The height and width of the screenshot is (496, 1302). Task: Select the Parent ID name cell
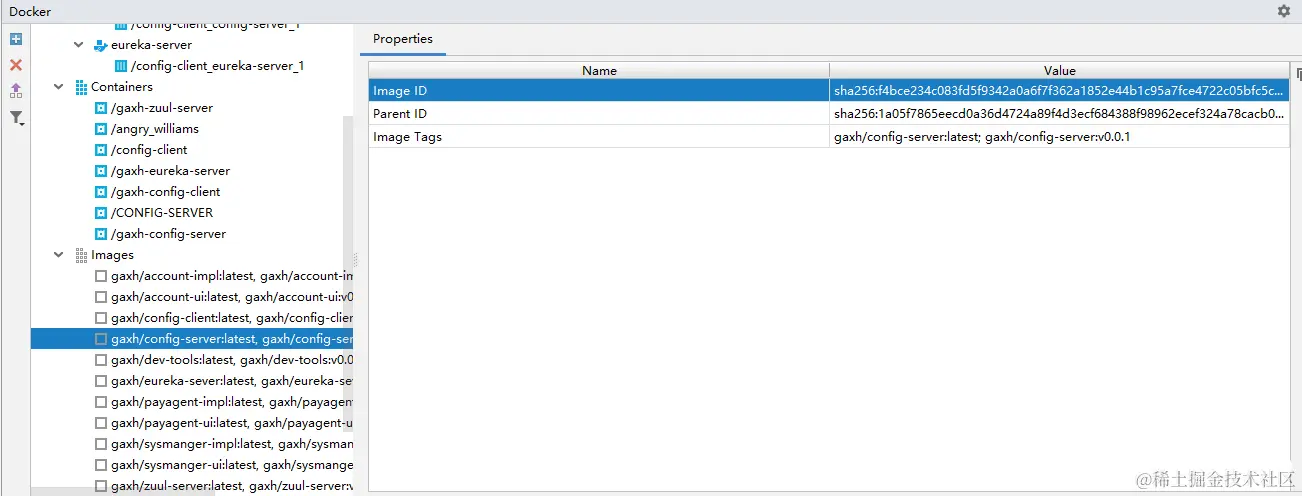pyautogui.click(x=599, y=114)
